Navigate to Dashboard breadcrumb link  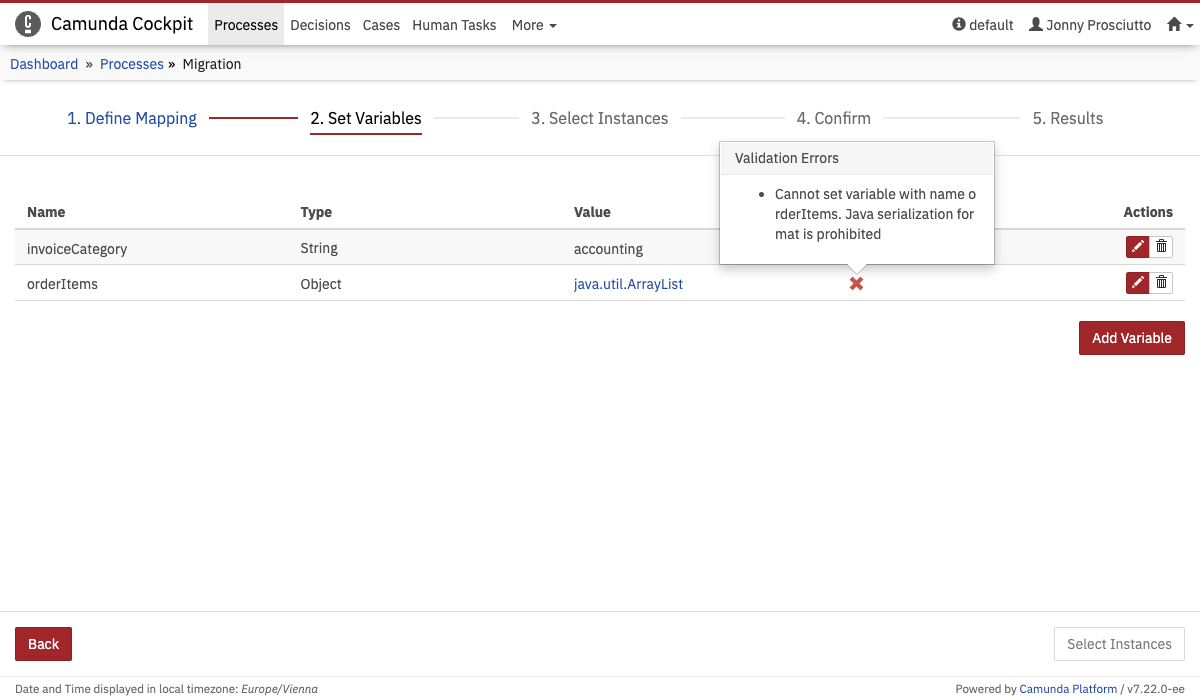click(x=44, y=64)
